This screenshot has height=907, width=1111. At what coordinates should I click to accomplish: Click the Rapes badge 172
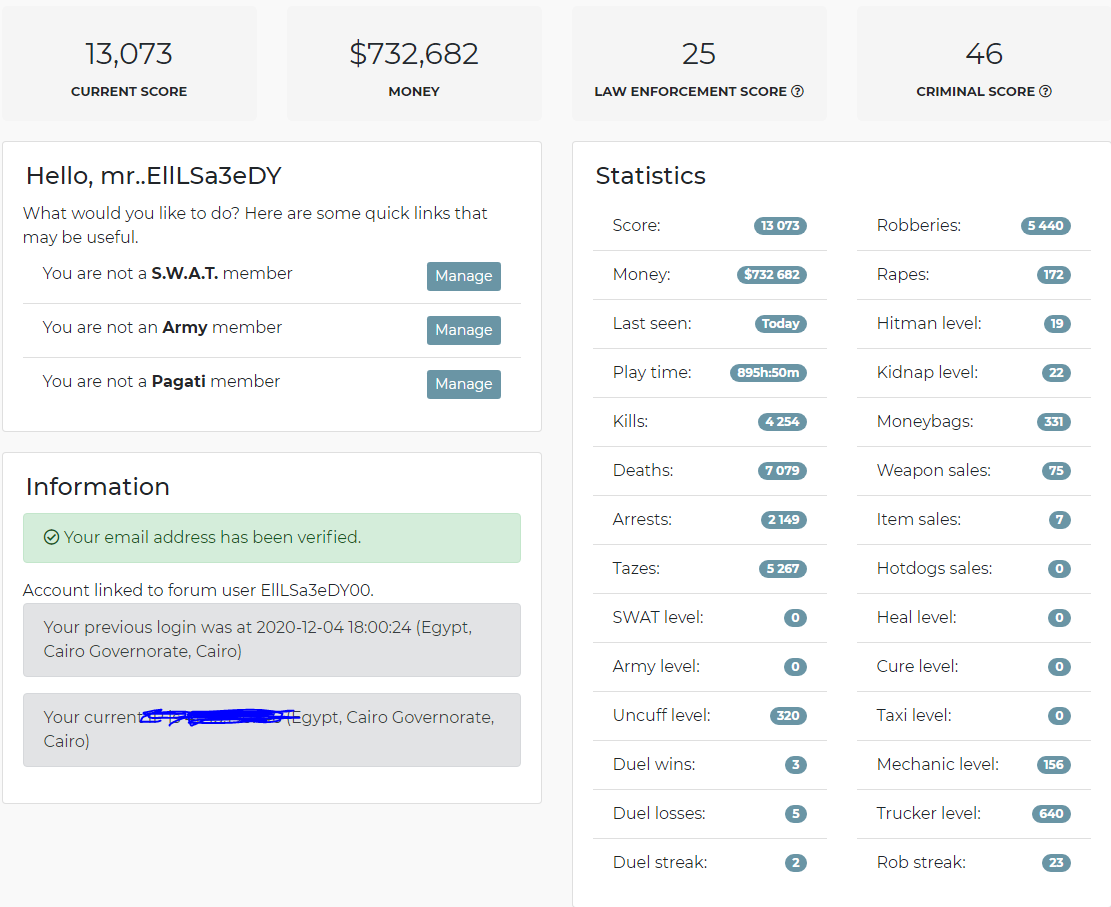point(1054,275)
